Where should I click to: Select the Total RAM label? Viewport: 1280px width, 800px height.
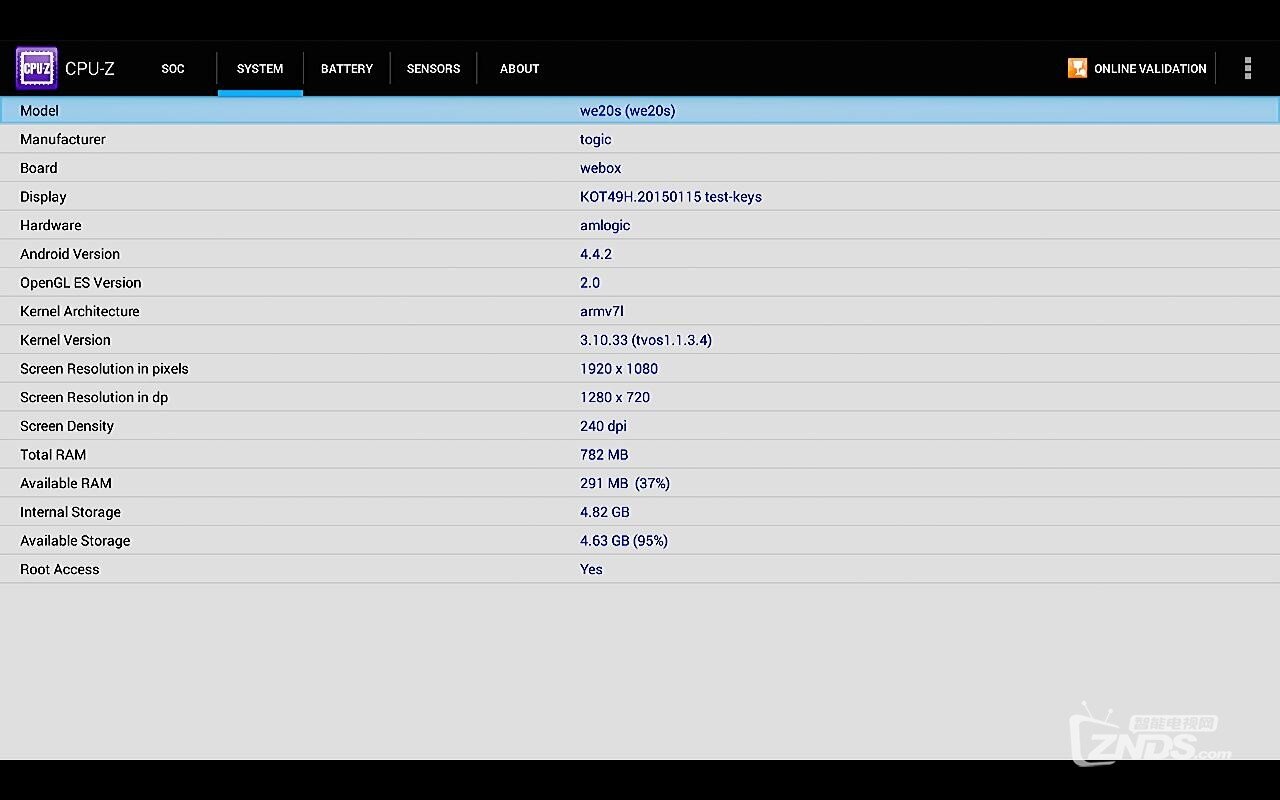tap(53, 455)
